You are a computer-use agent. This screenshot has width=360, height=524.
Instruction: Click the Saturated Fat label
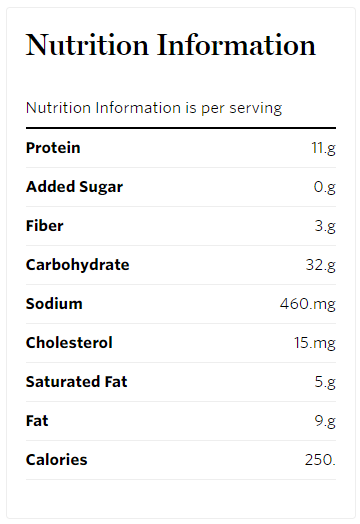pos(77,382)
